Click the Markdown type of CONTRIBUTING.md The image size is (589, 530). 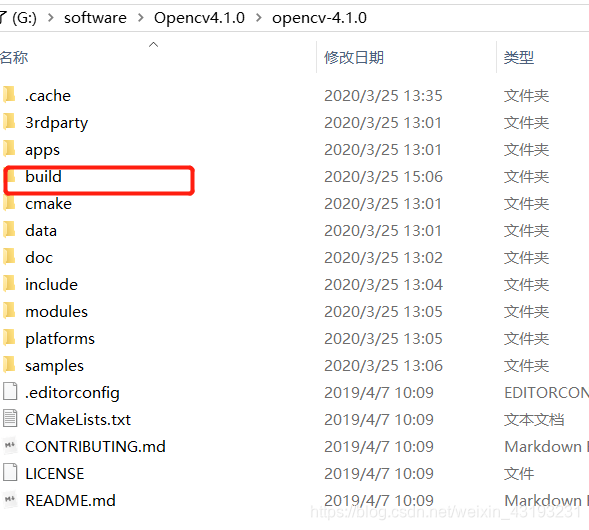(x=547, y=447)
